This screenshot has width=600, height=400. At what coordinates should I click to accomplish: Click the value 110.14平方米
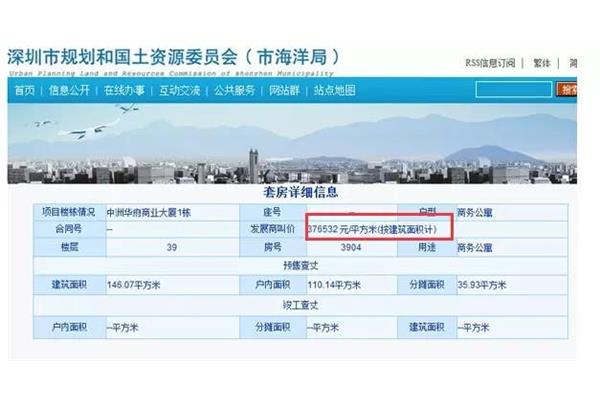tap(334, 285)
